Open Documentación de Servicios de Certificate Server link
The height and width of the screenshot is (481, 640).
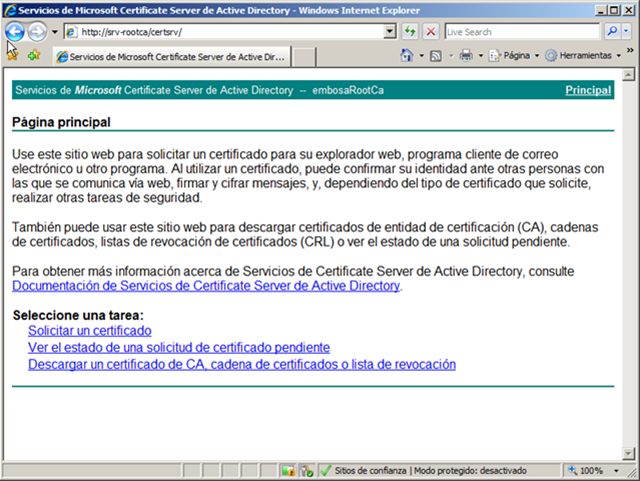tap(205, 286)
